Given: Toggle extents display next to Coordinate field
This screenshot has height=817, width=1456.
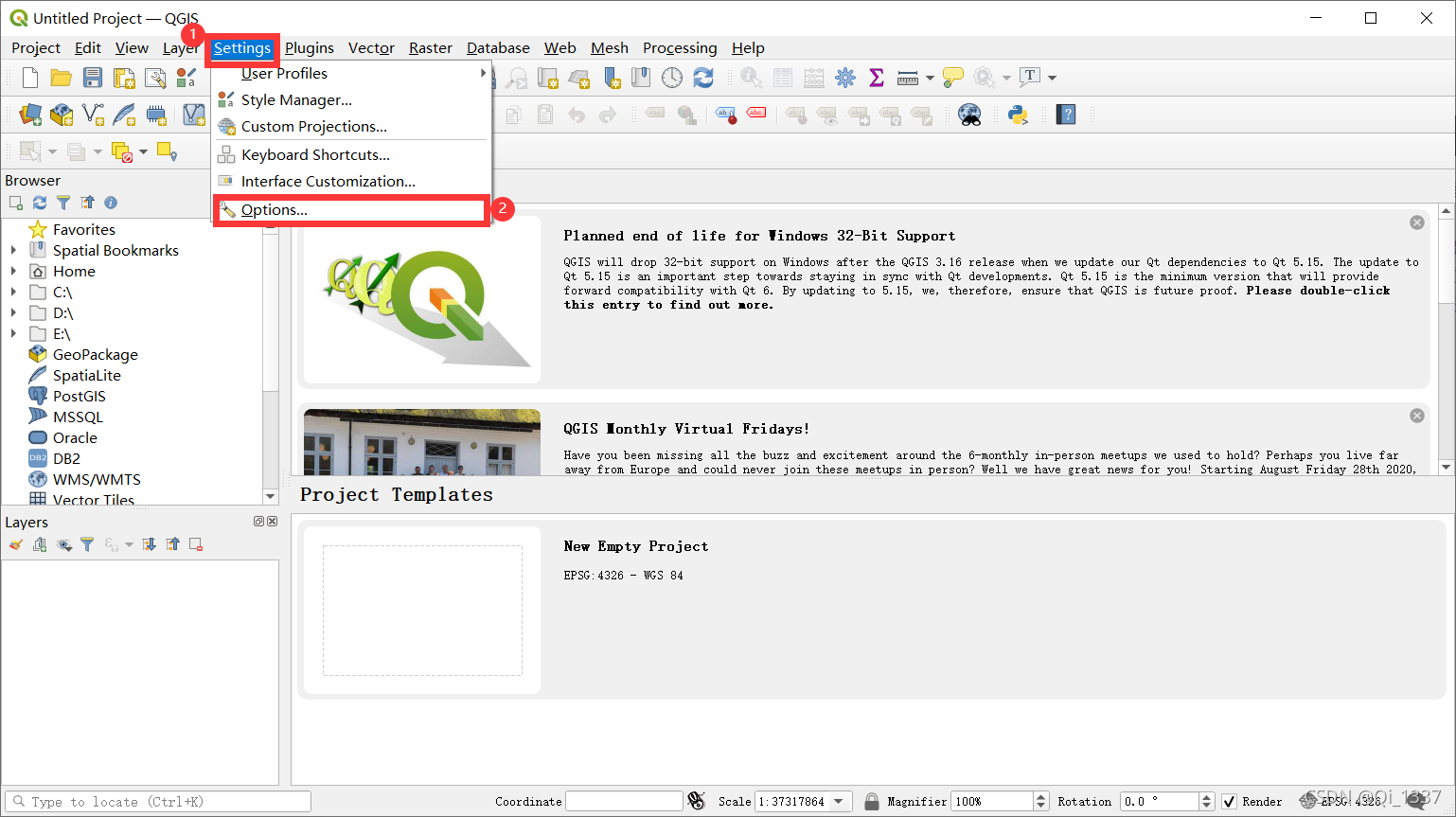Looking at the screenshot, I should tap(697, 801).
